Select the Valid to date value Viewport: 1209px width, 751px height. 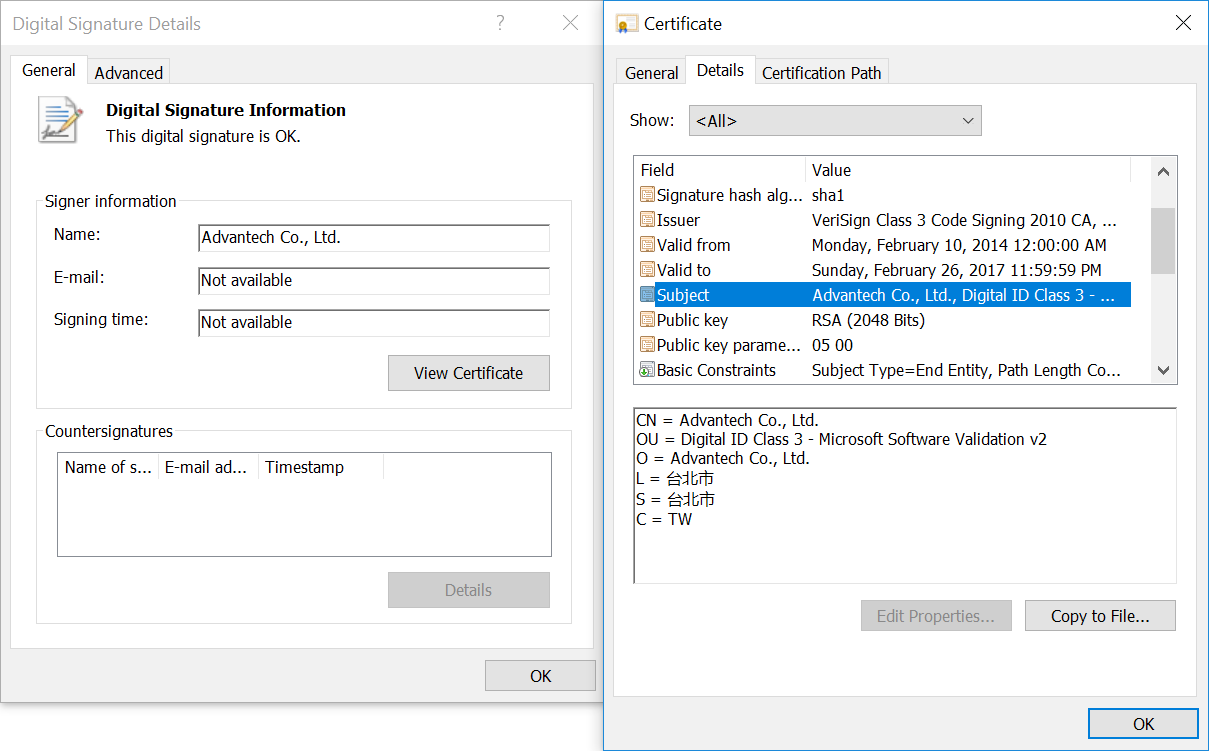click(957, 270)
